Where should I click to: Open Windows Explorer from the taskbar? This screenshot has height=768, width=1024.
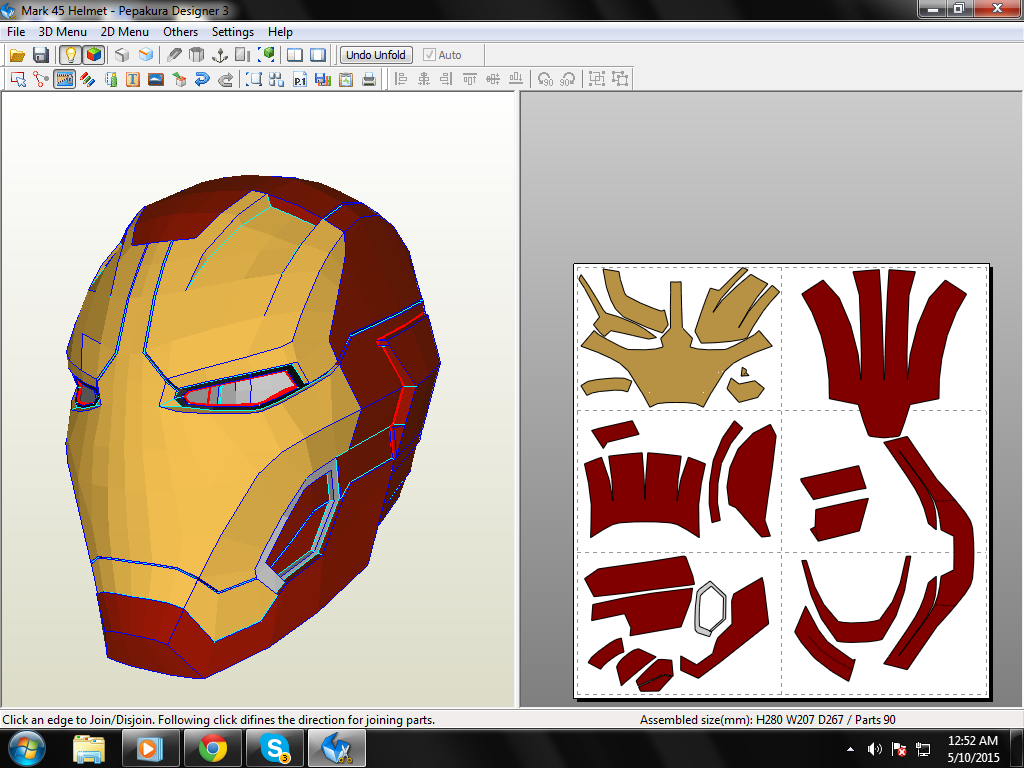pos(89,748)
